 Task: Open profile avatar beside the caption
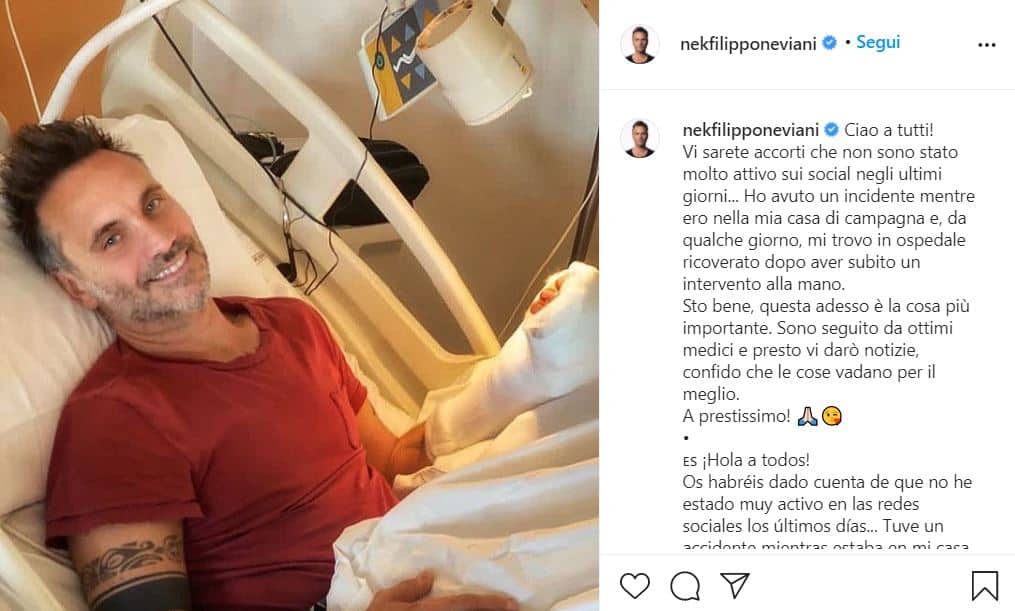click(640, 138)
